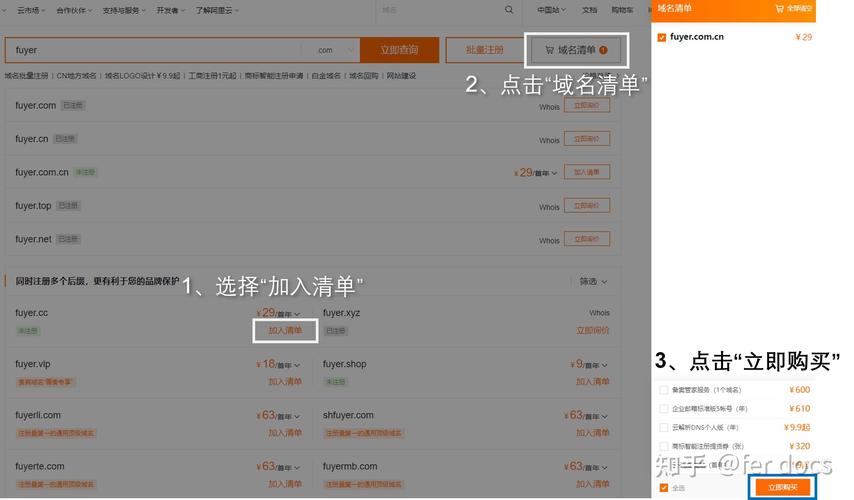The height and width of the screenshot is (500, 854).
Task: Open the 网站建设 link
Action: (x=401, y=76)
